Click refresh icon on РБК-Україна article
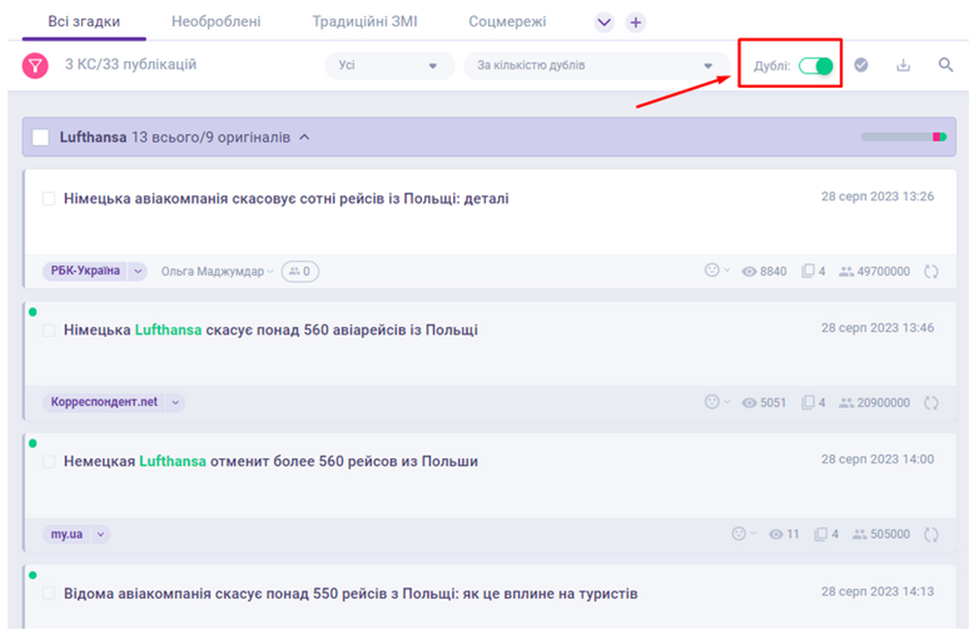 [931, 271]
